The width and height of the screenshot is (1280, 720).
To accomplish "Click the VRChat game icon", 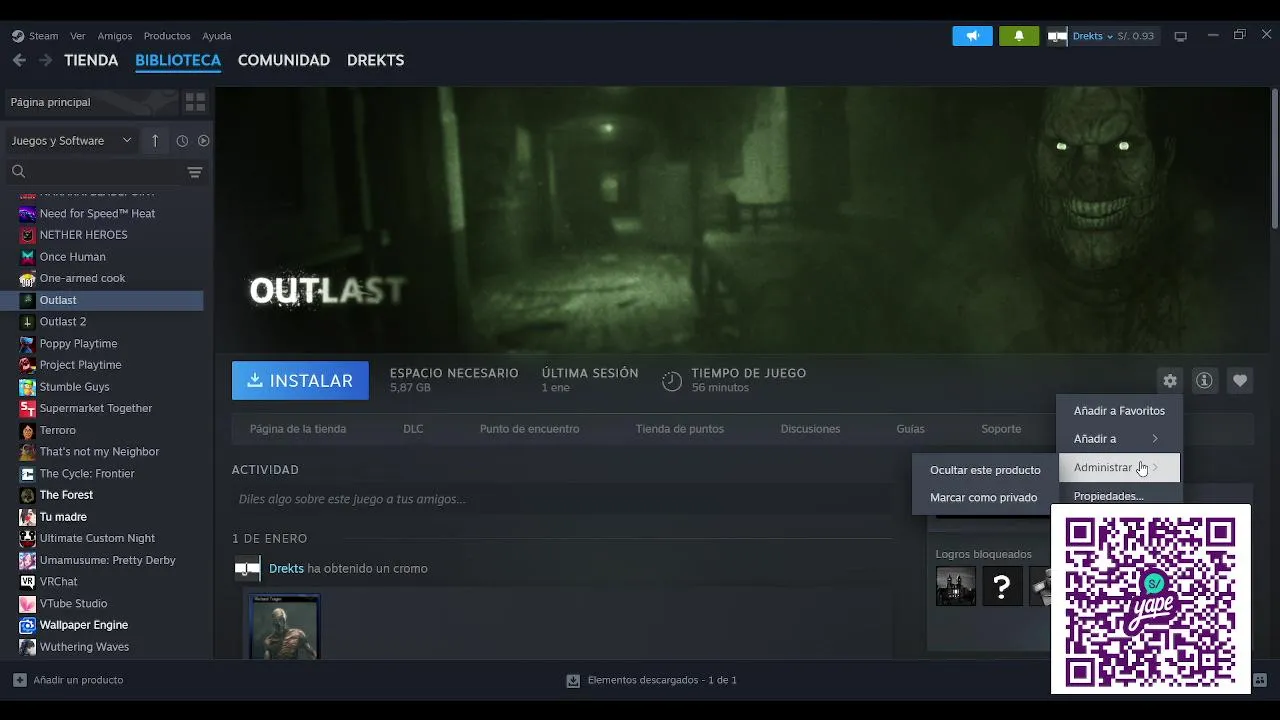I will (28, 582).
